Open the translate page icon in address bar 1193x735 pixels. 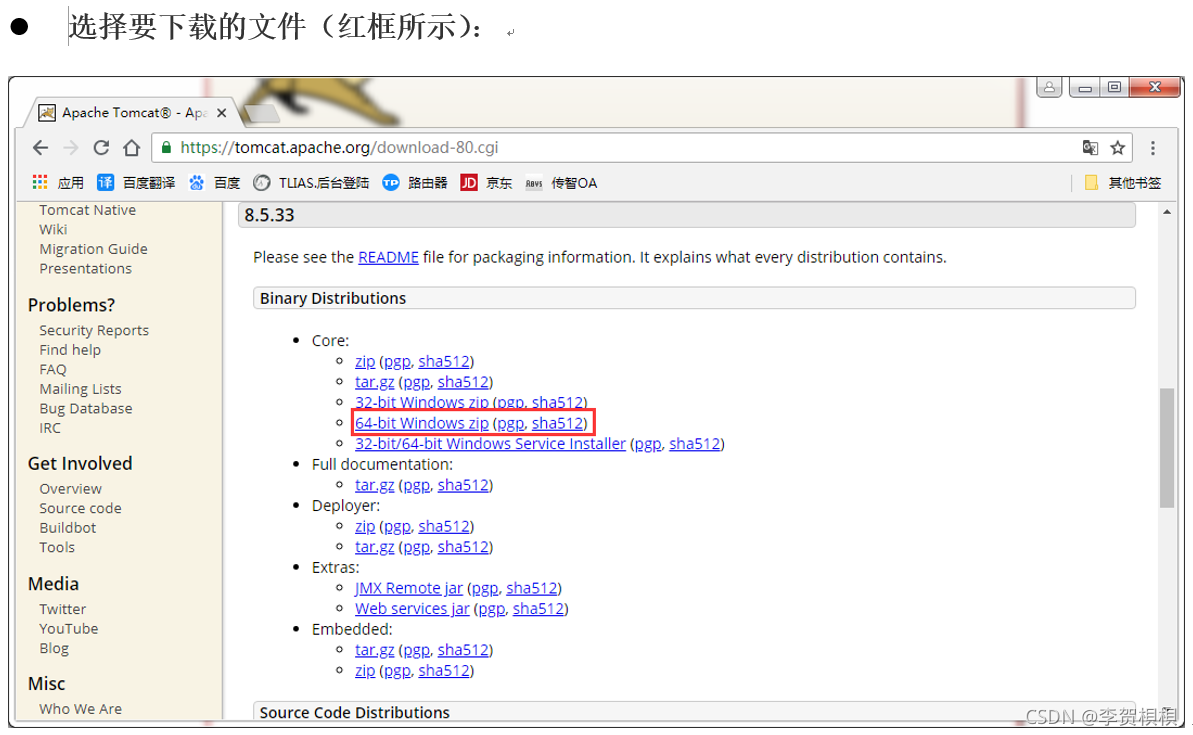[x=1090, y=148]
